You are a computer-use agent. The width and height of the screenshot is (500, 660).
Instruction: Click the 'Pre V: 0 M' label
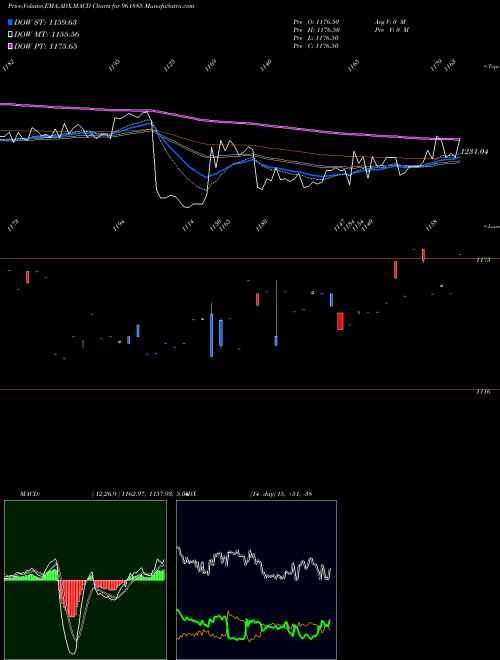coord(392,30)
